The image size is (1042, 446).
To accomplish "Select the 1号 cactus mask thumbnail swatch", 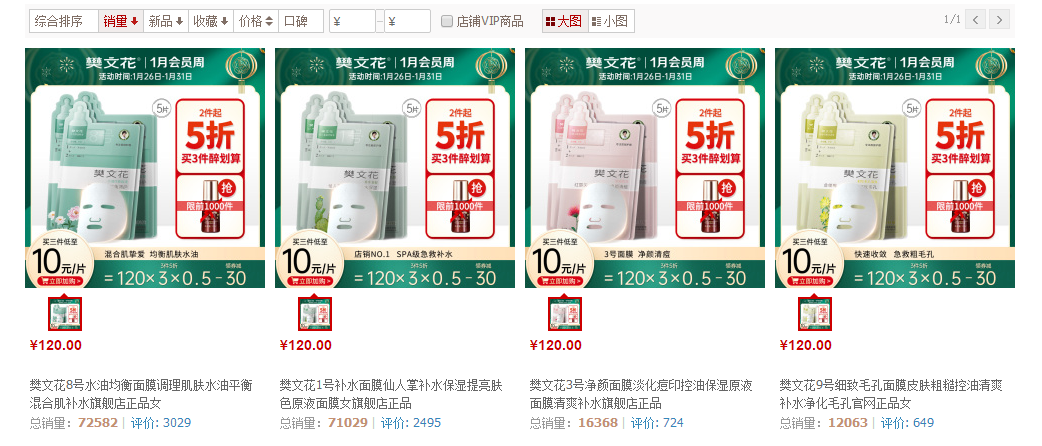I will (315, 314).
